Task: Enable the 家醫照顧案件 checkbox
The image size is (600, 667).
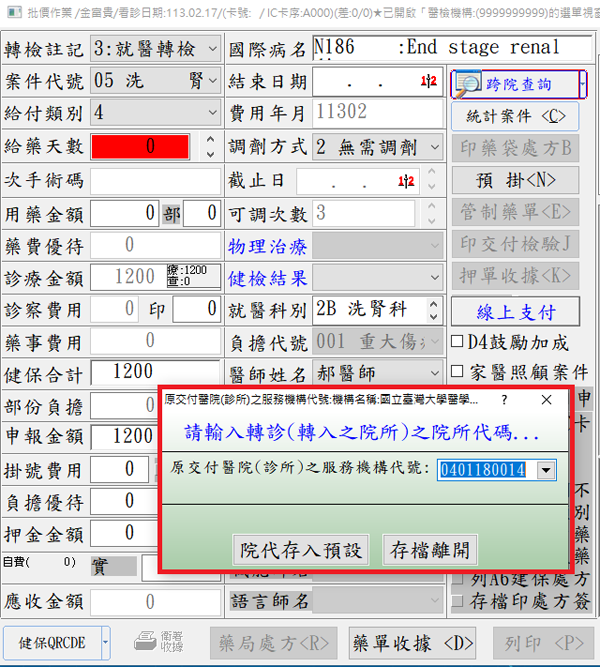Action: [x=457, y=371]
